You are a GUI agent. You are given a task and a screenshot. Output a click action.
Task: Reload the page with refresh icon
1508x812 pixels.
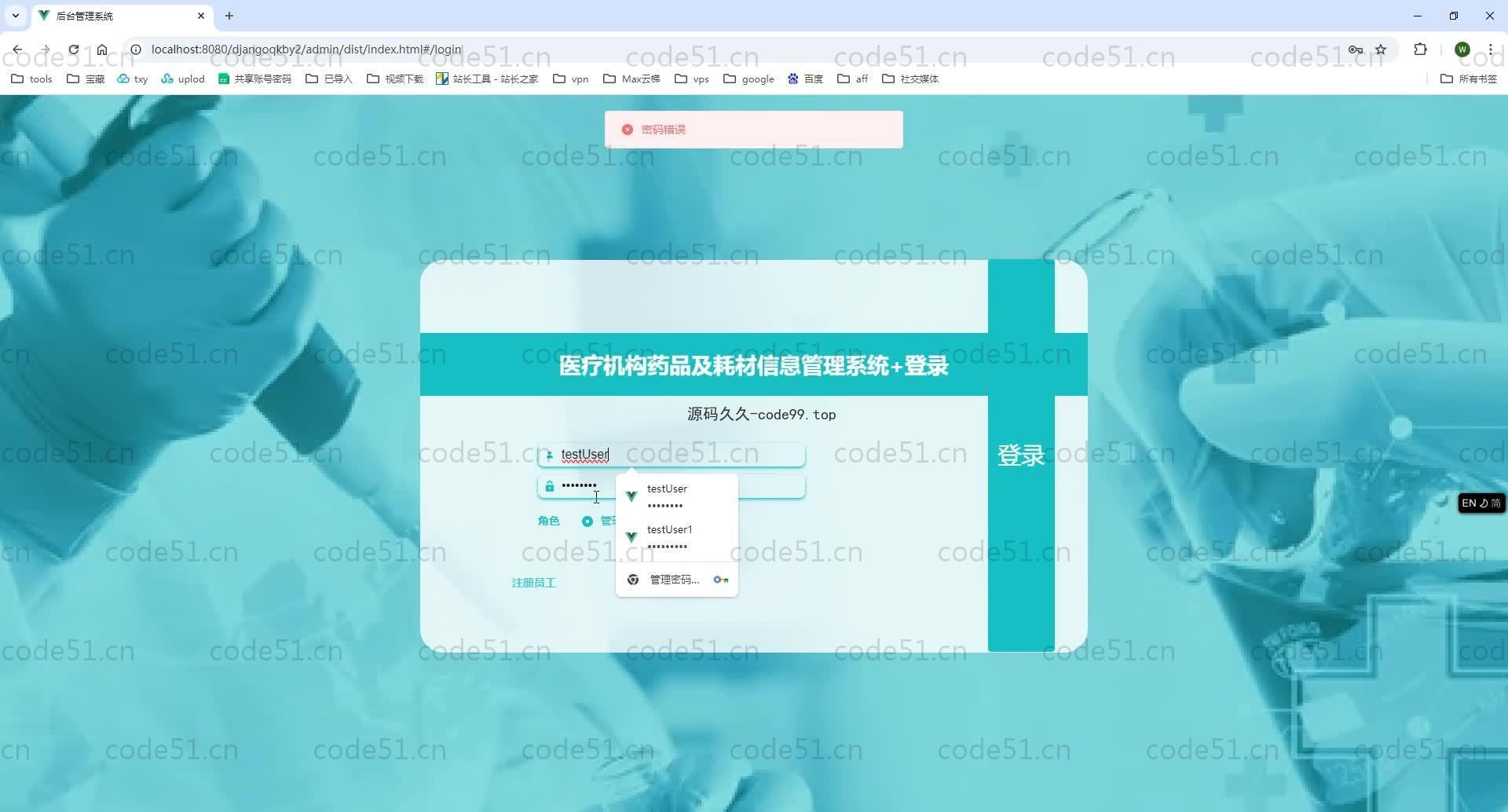click(73, 49)
